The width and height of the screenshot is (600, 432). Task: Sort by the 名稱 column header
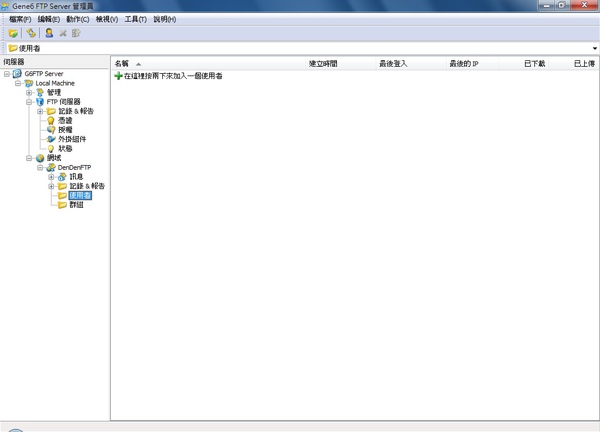coord(209,64)
